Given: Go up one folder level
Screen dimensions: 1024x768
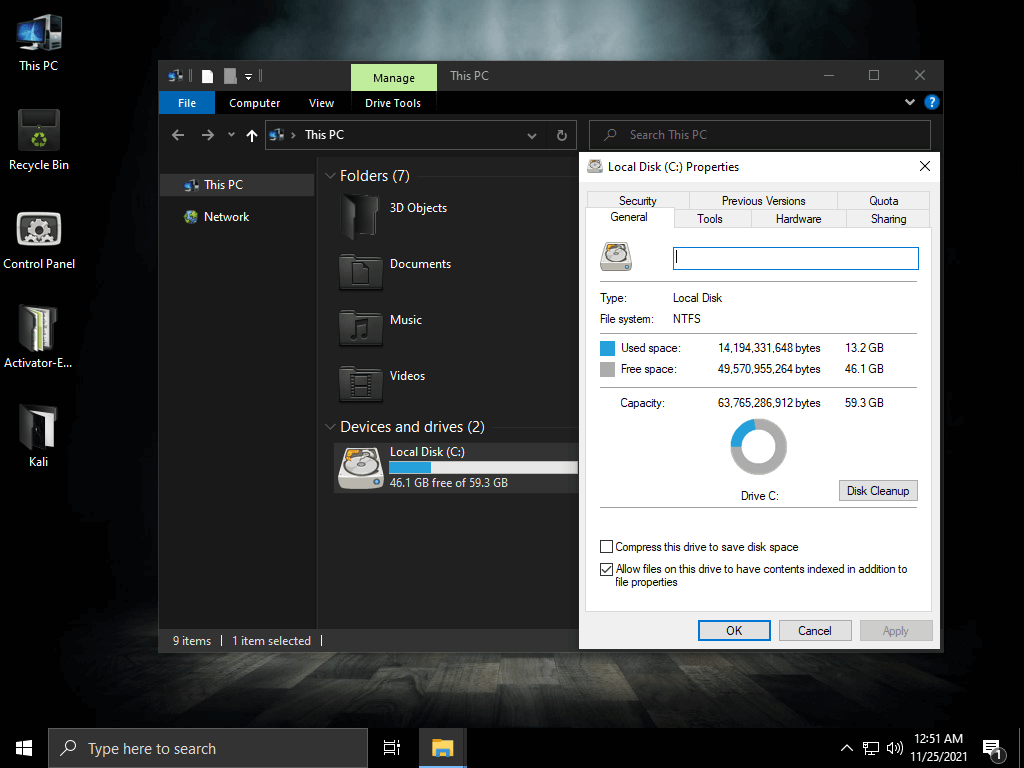Looking at the screenshot, I should pyautogui.click(x=251, y=135).
